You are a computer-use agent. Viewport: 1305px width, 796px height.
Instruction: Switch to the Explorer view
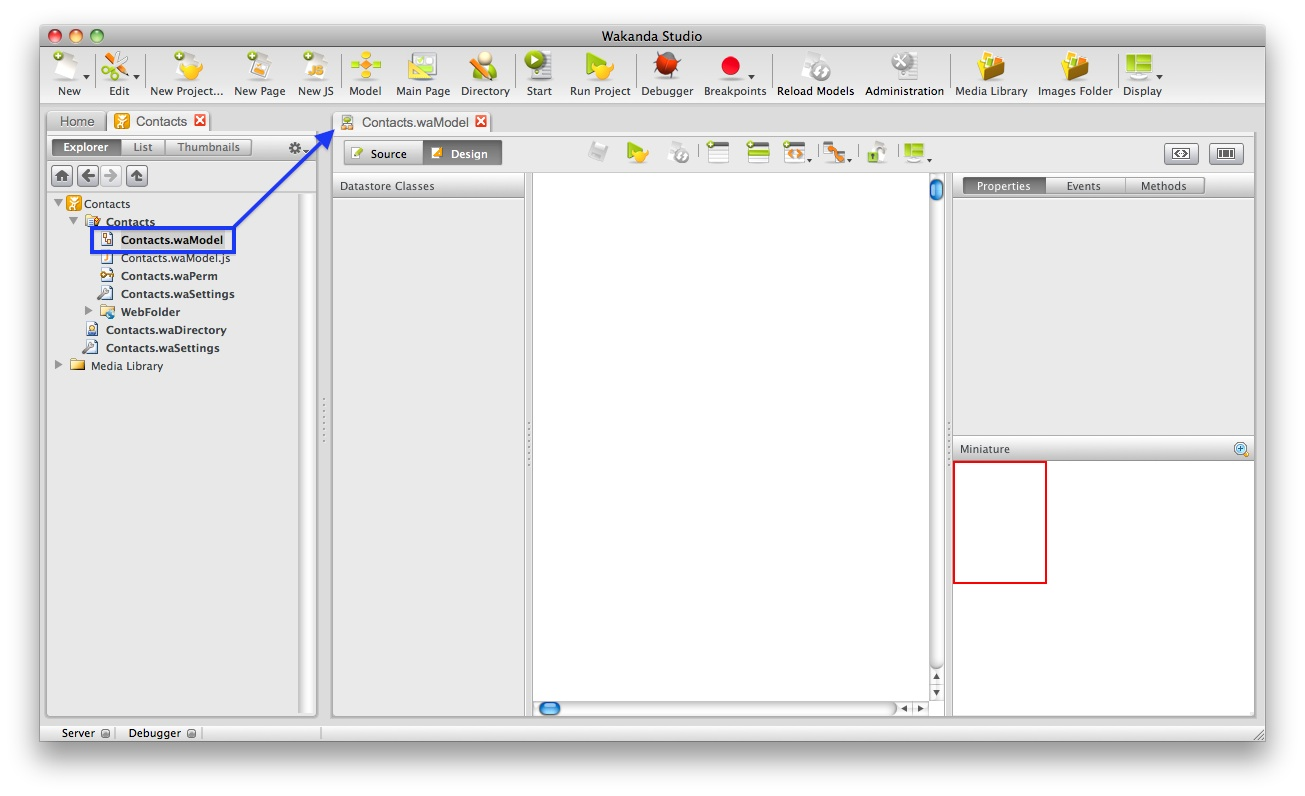(86, 147)
